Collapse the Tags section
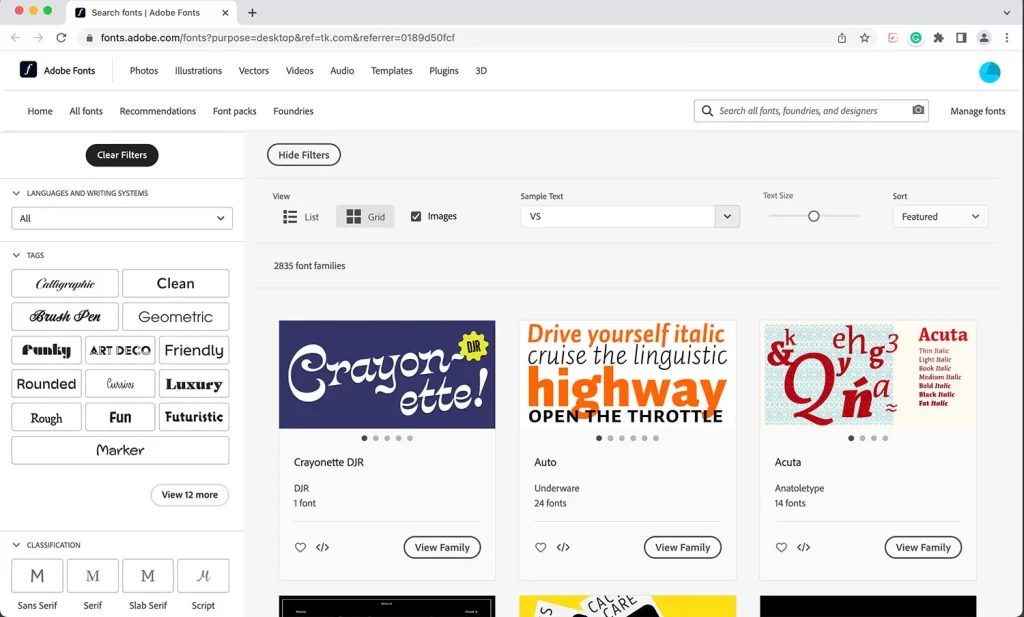 point(16,255)
